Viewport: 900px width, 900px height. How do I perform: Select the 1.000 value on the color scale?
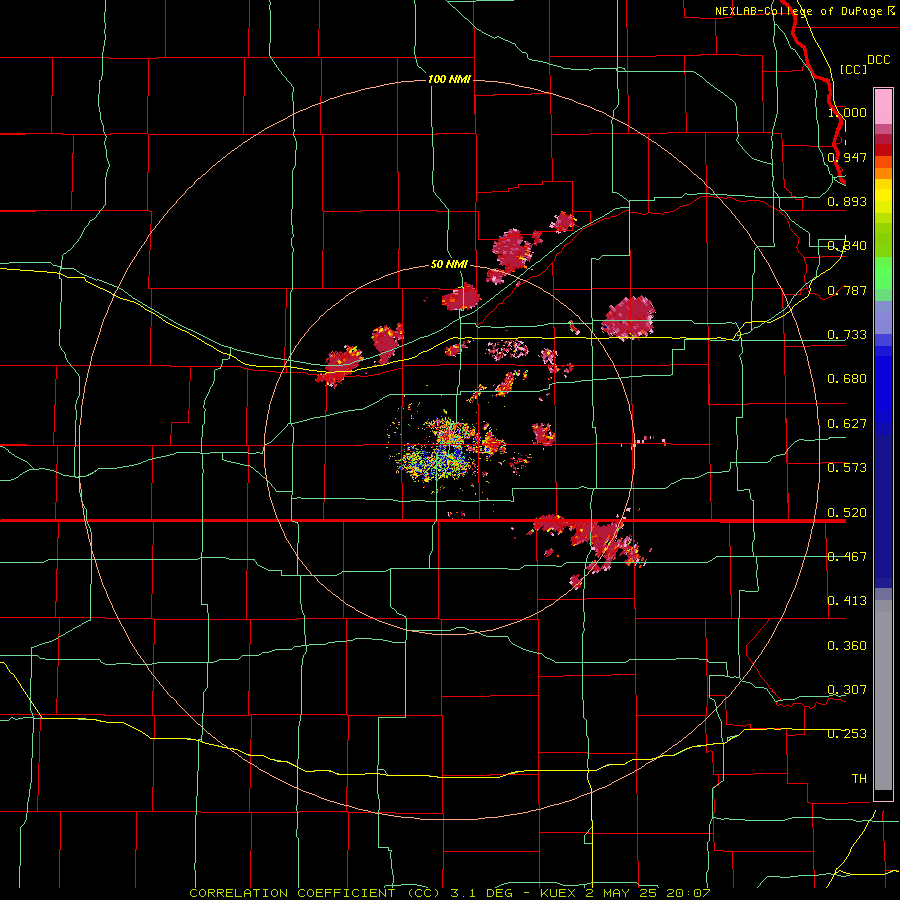847,112
